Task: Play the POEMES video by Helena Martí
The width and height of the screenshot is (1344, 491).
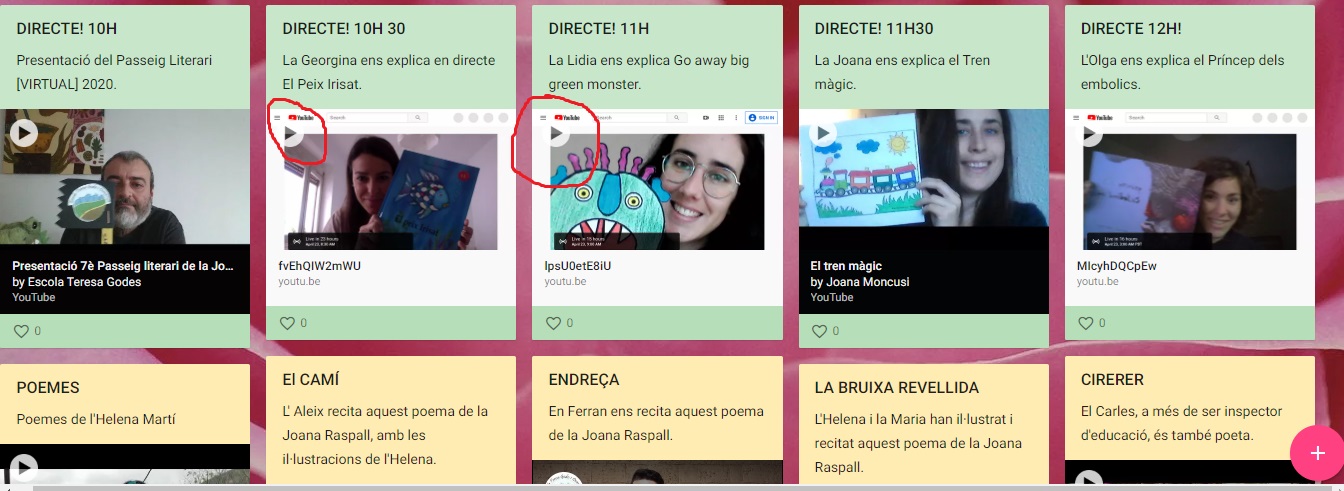Action: coord(24,468)
